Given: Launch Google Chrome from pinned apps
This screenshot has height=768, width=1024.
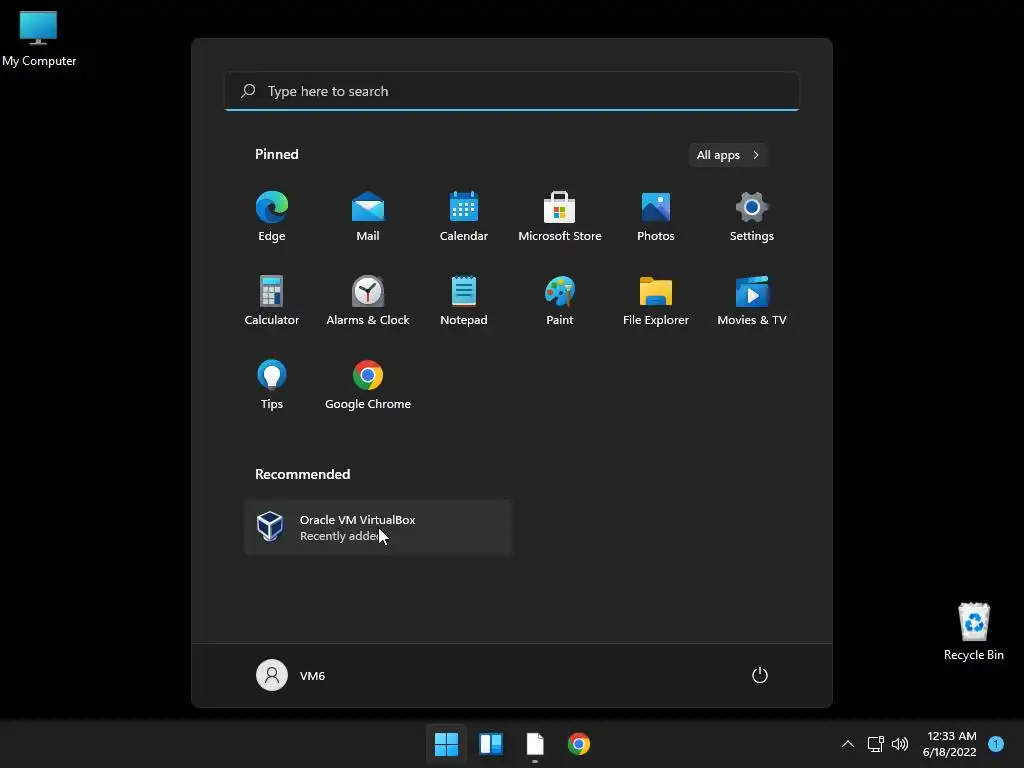Looking at the screenshot, I should click(x=368, y=385).
